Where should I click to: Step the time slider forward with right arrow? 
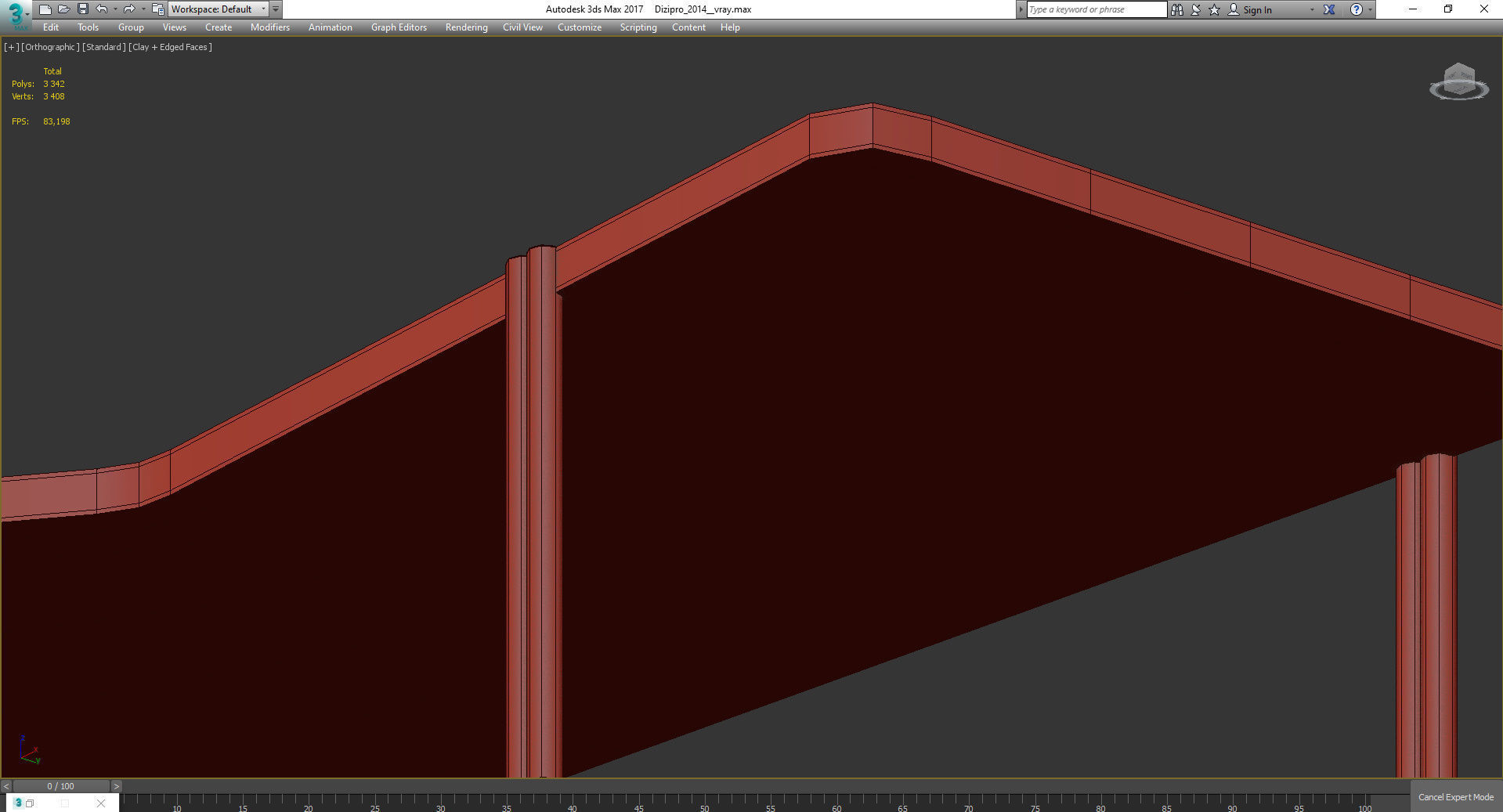(x=116, y=786)
